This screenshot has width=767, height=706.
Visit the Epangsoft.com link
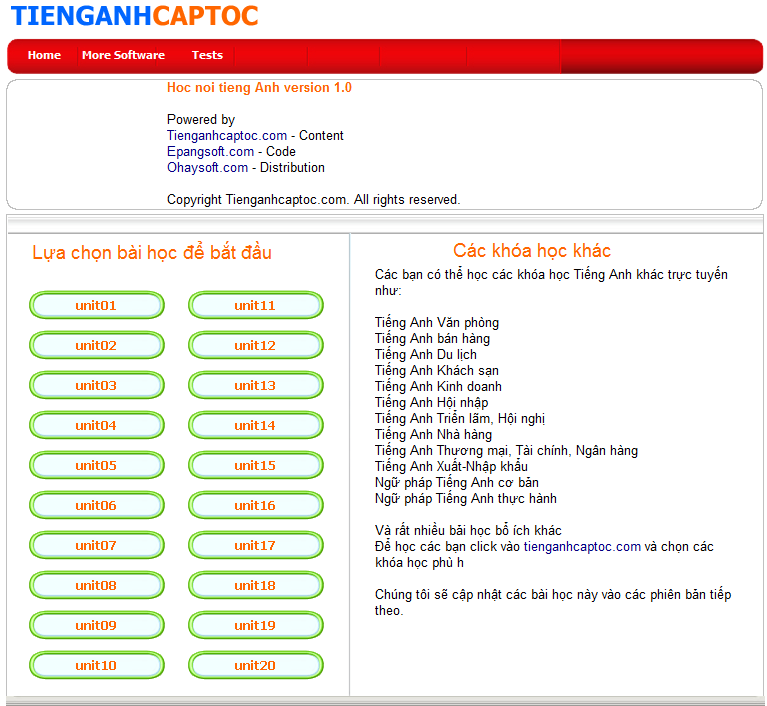pyautogui.click(x=210, y=152)
